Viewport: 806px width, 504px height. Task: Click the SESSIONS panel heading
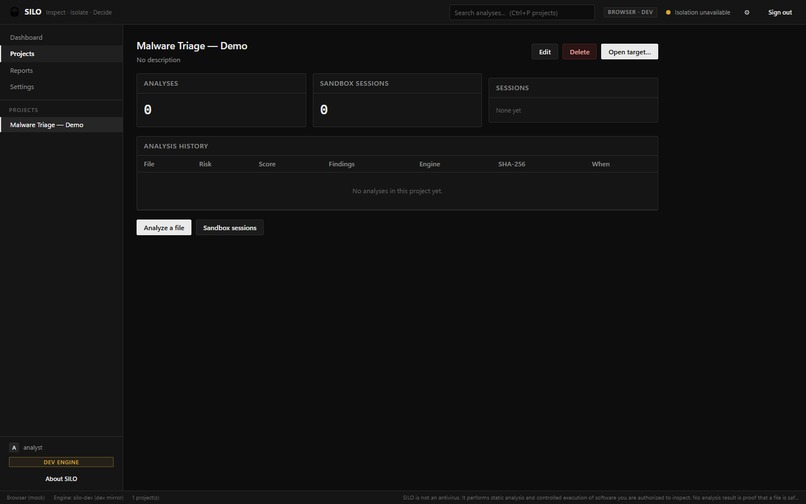click(512, 88)
